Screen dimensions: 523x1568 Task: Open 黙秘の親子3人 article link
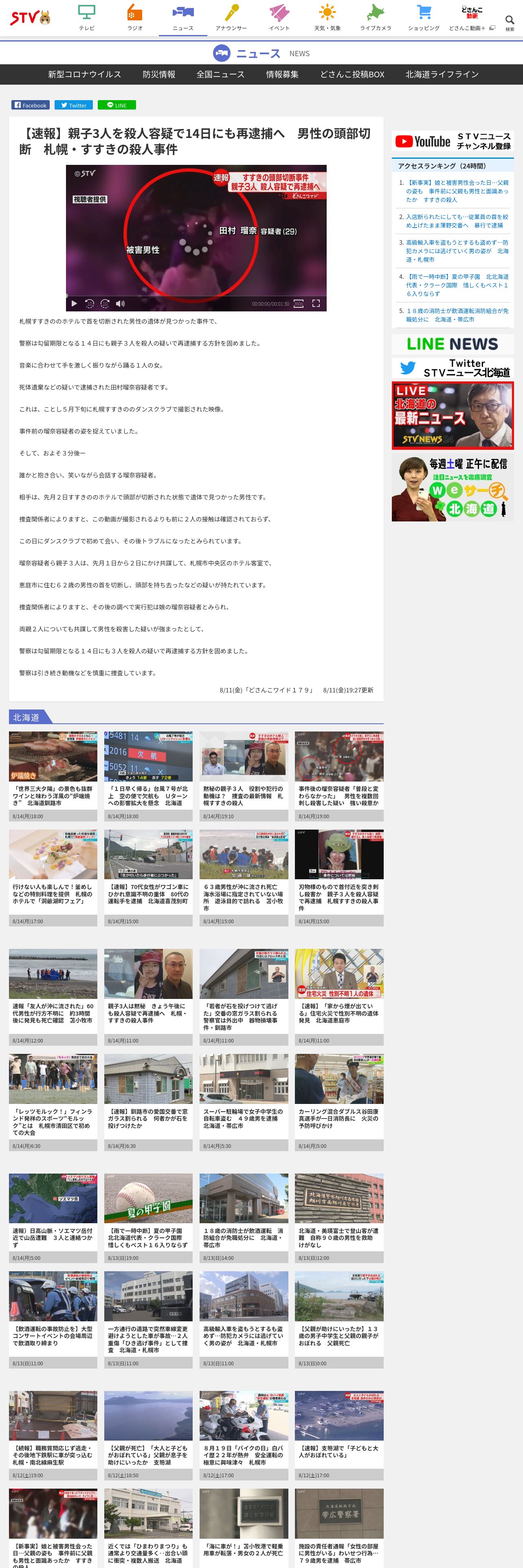(x=243, y=795)
